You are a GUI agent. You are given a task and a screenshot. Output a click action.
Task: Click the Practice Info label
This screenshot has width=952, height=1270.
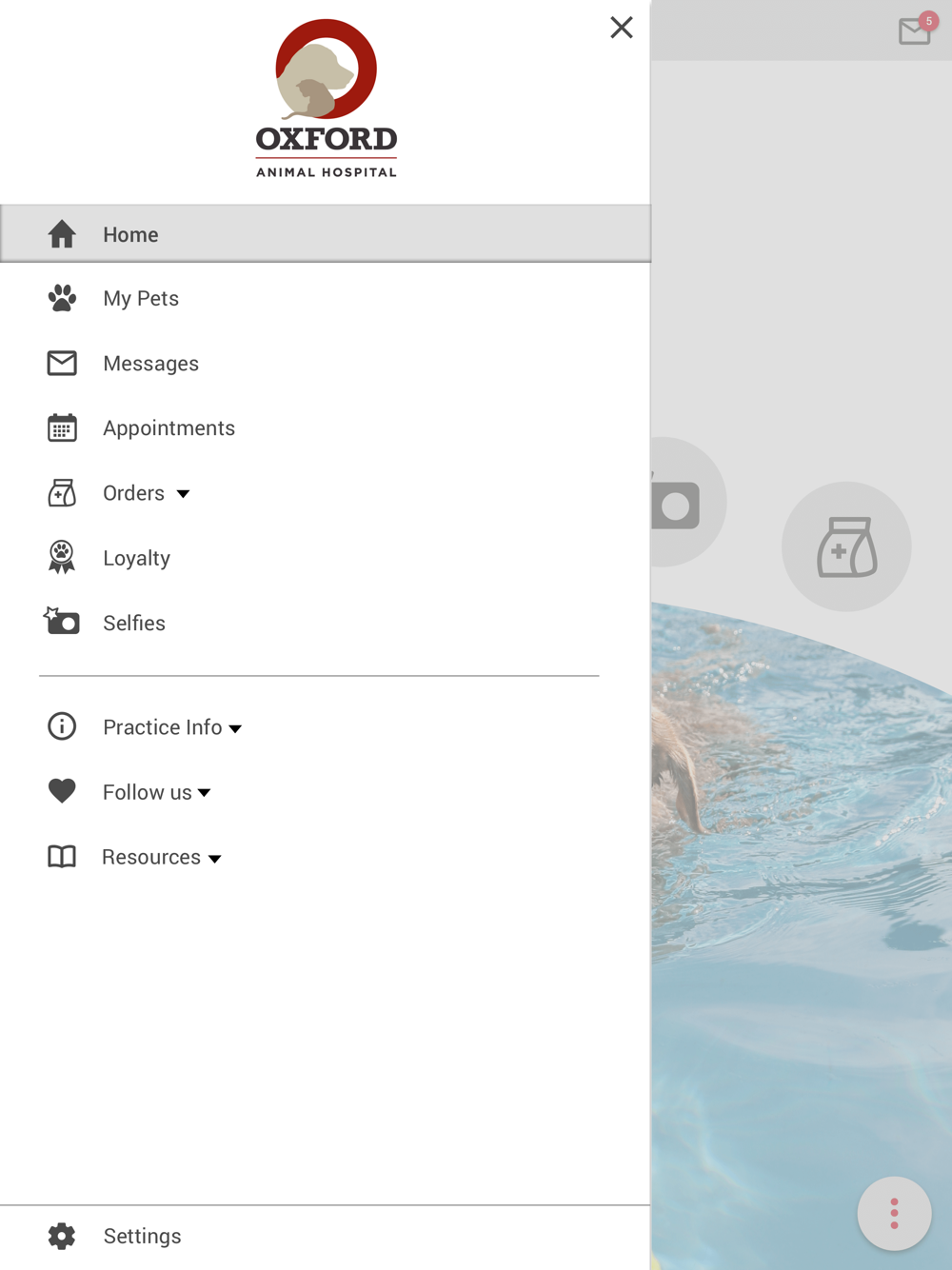click(162, 727)
